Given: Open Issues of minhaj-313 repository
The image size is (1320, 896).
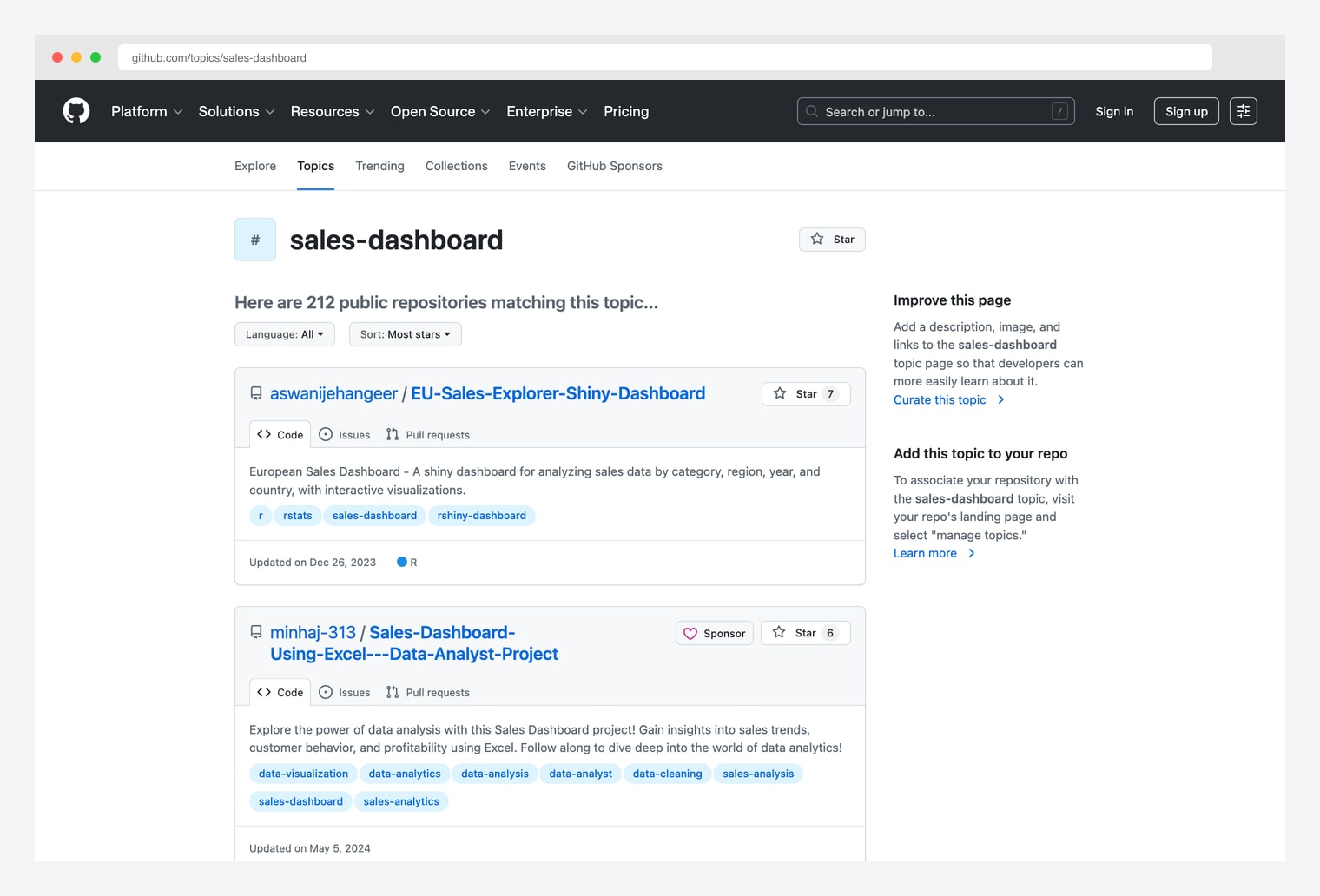Looking at the screenshot, I should tap(345, 692).
